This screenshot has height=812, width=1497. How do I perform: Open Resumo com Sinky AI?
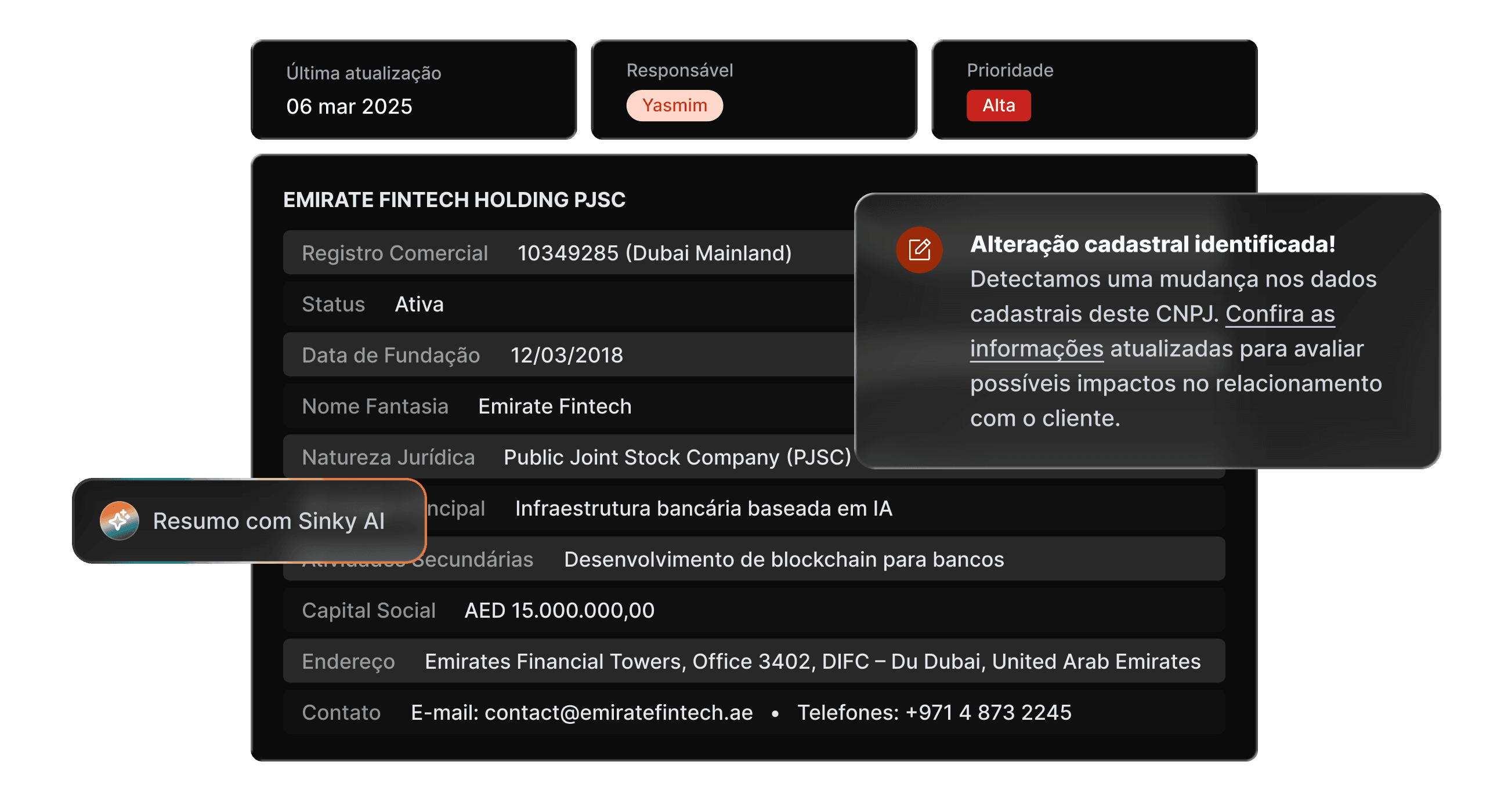tap(268, 521)
